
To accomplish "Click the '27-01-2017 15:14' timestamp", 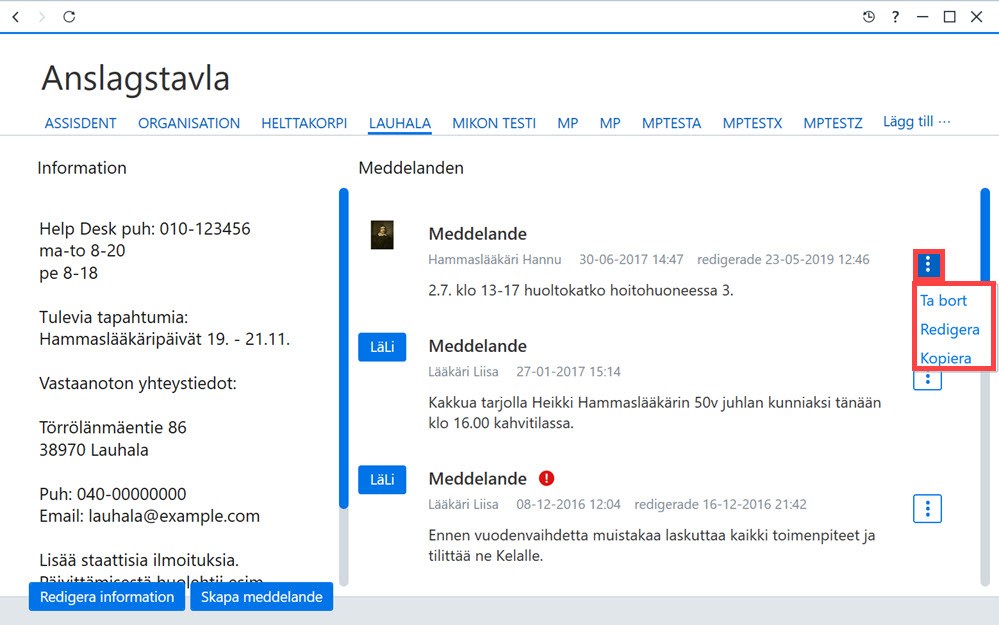I will pos(568,371).
